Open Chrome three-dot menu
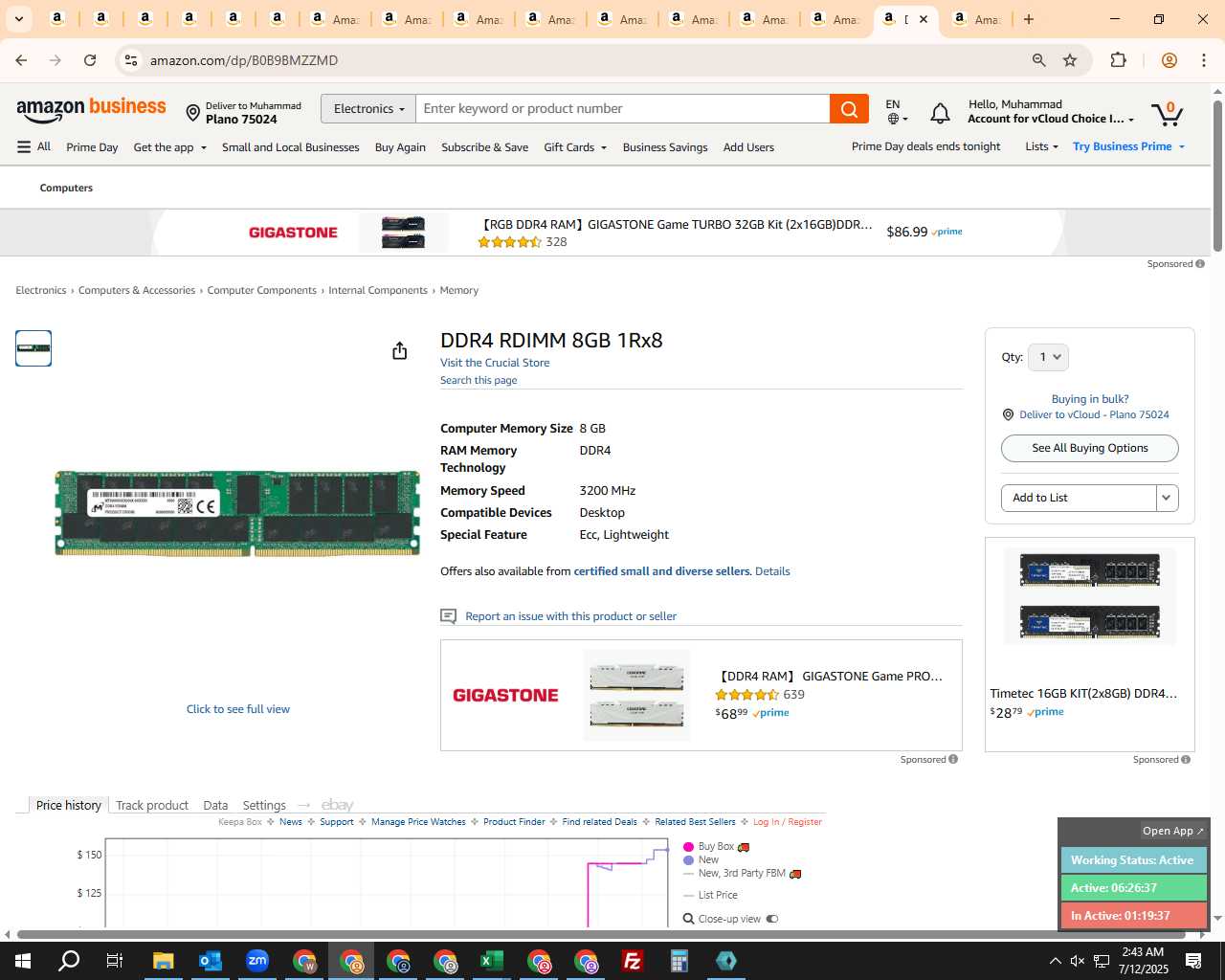 pos(1203,60)
